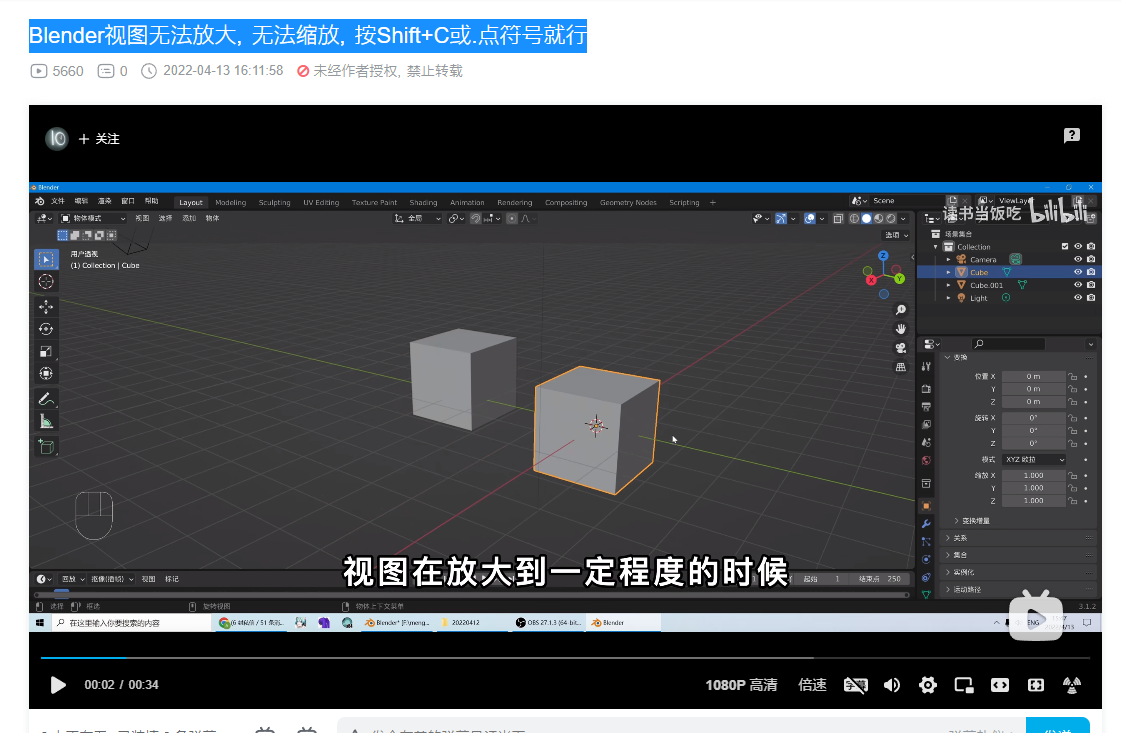Toggle the lock on location X
The height and width of the screenshot is (733, 1121).
tap(1072, 376)
